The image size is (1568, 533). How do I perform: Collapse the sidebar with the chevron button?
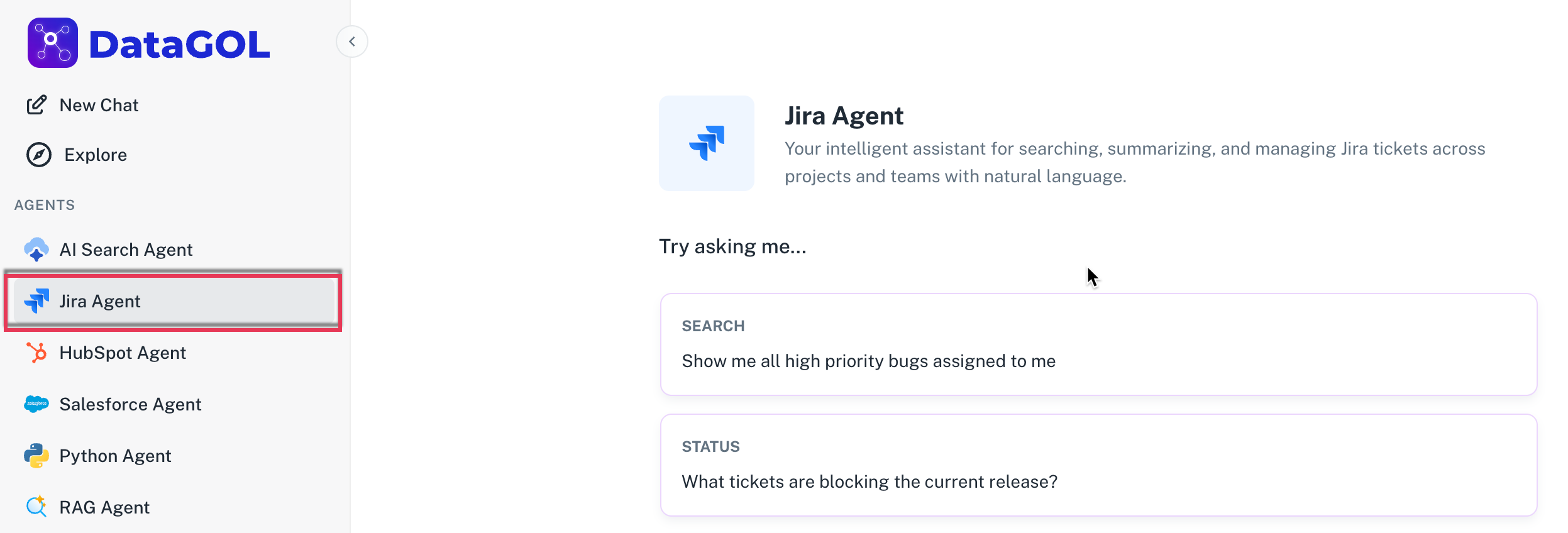click(x=352, y=41)
